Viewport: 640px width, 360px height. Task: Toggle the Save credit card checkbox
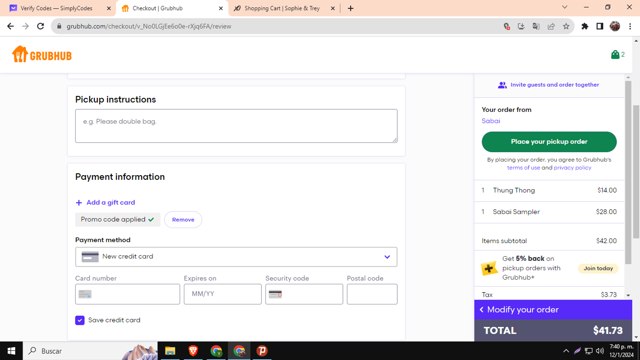click(80, 320)
